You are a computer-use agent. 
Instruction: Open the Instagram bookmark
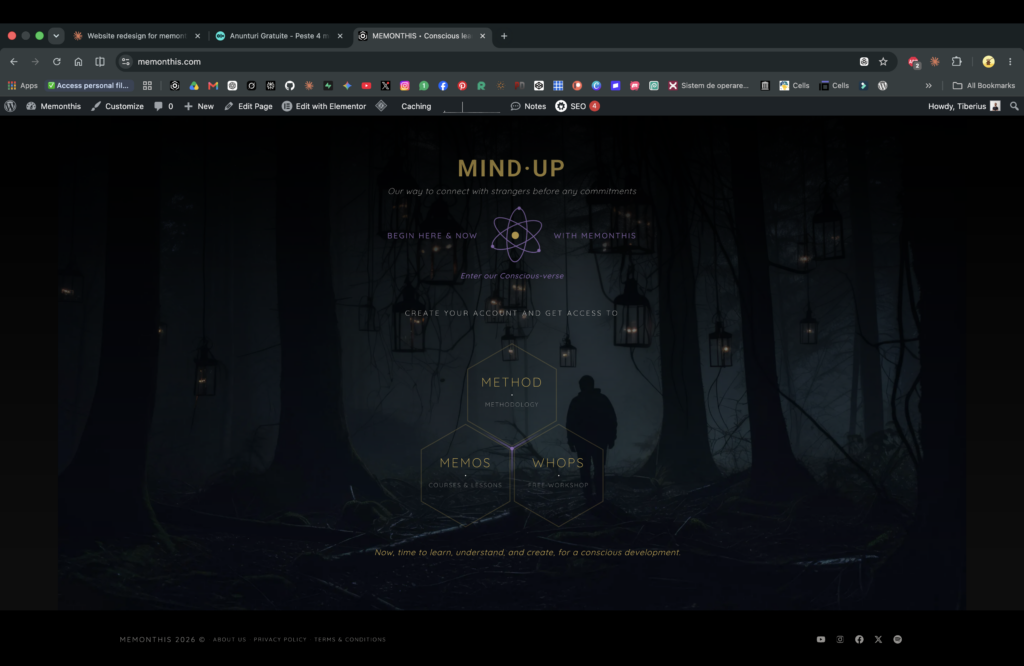point(405,86)
